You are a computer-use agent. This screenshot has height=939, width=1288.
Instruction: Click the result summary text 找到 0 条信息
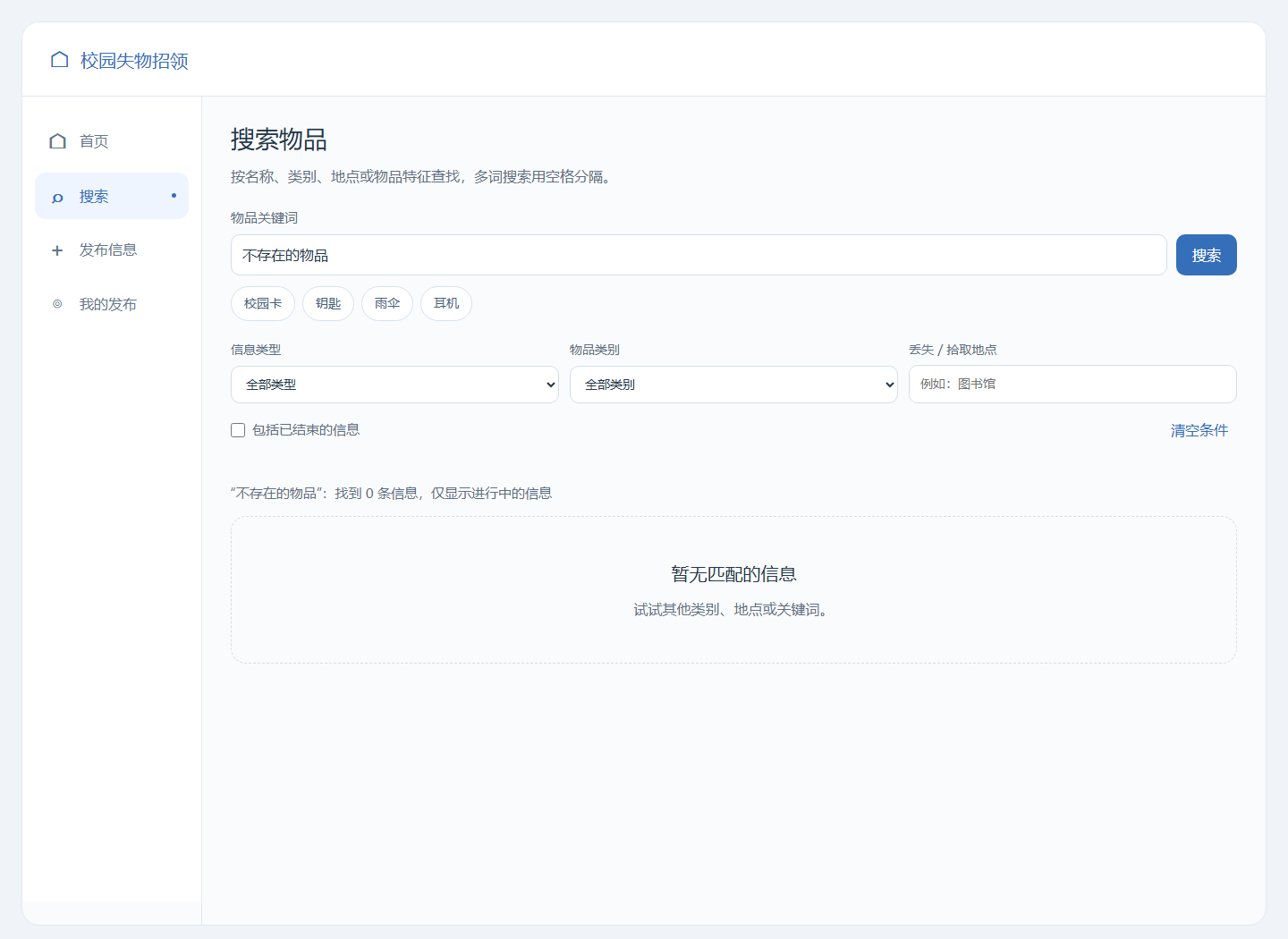pyautogui.click(x=377, y=494)
